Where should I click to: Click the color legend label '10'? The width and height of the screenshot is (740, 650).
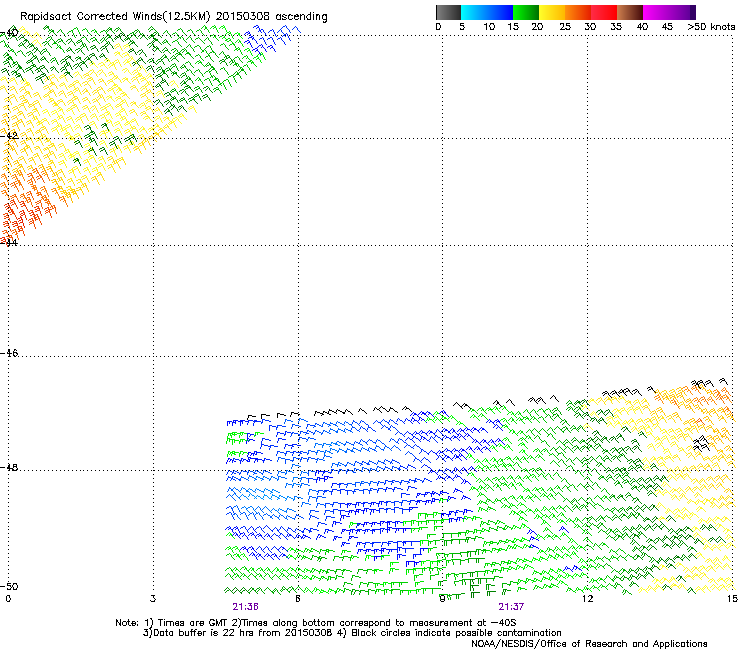[489, 27]
